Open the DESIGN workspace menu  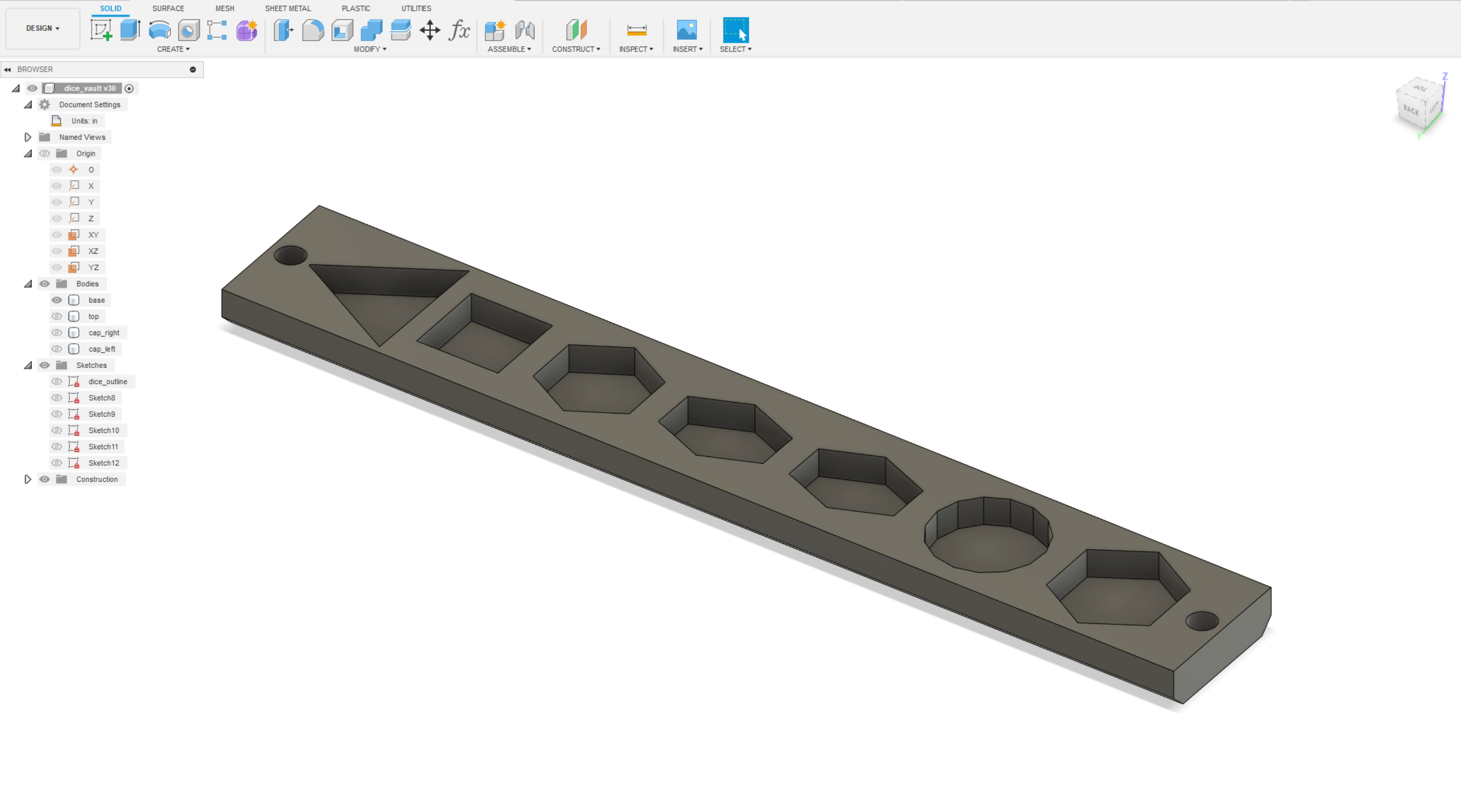pyautogui.click(x=42, y=28)
